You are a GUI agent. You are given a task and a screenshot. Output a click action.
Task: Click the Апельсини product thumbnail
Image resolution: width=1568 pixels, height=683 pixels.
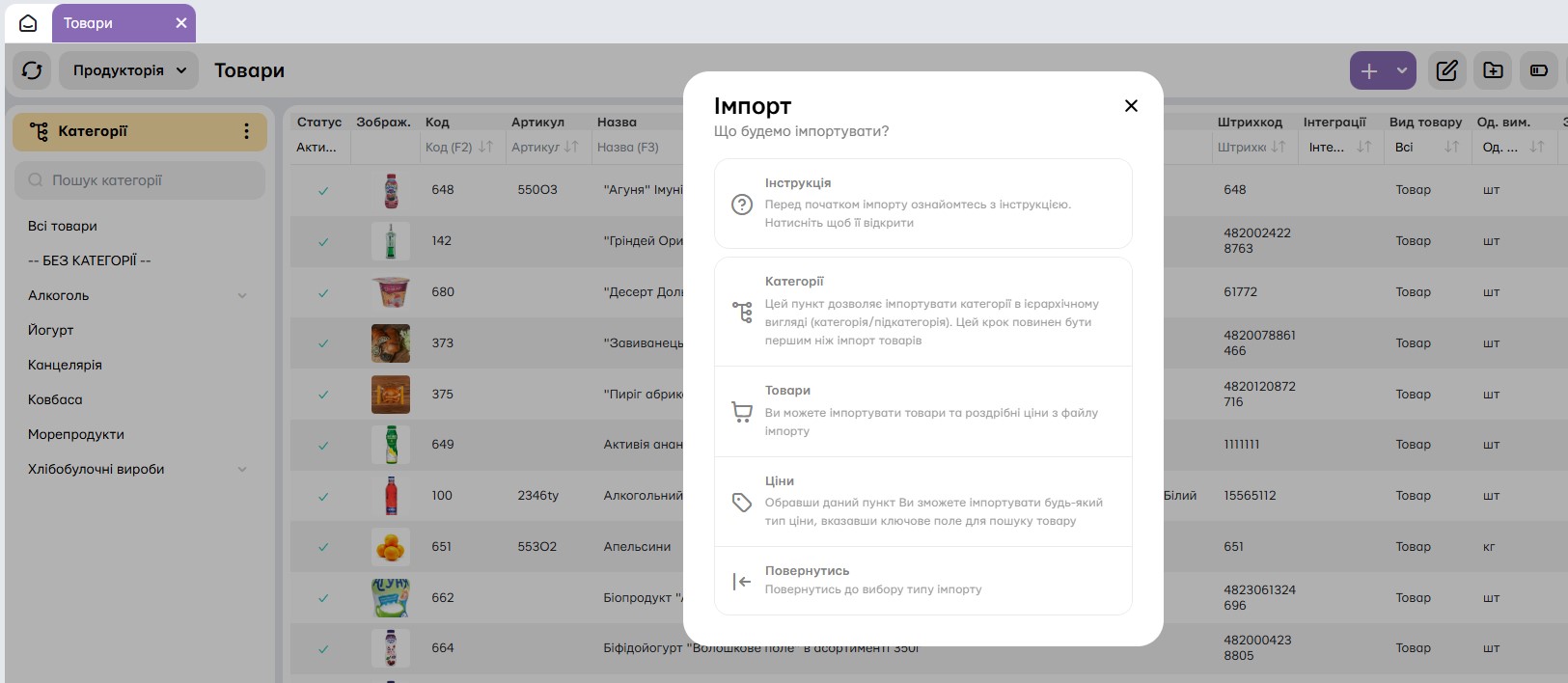[391, 547]
